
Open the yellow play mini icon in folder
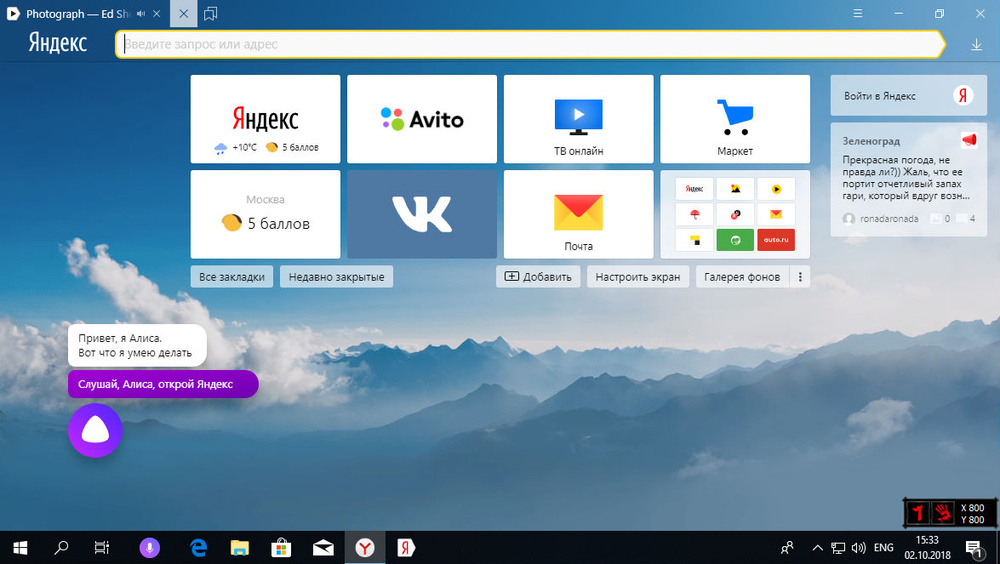[776, 189]
